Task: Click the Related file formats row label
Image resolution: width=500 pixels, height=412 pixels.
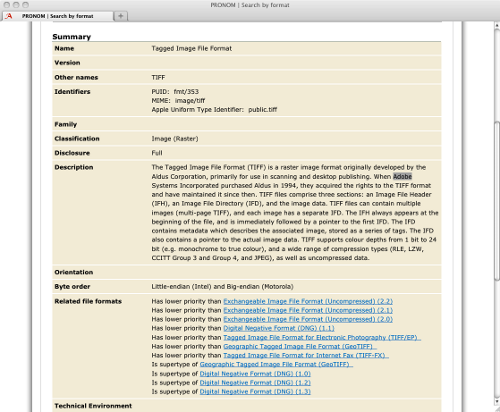Action: 88,301
